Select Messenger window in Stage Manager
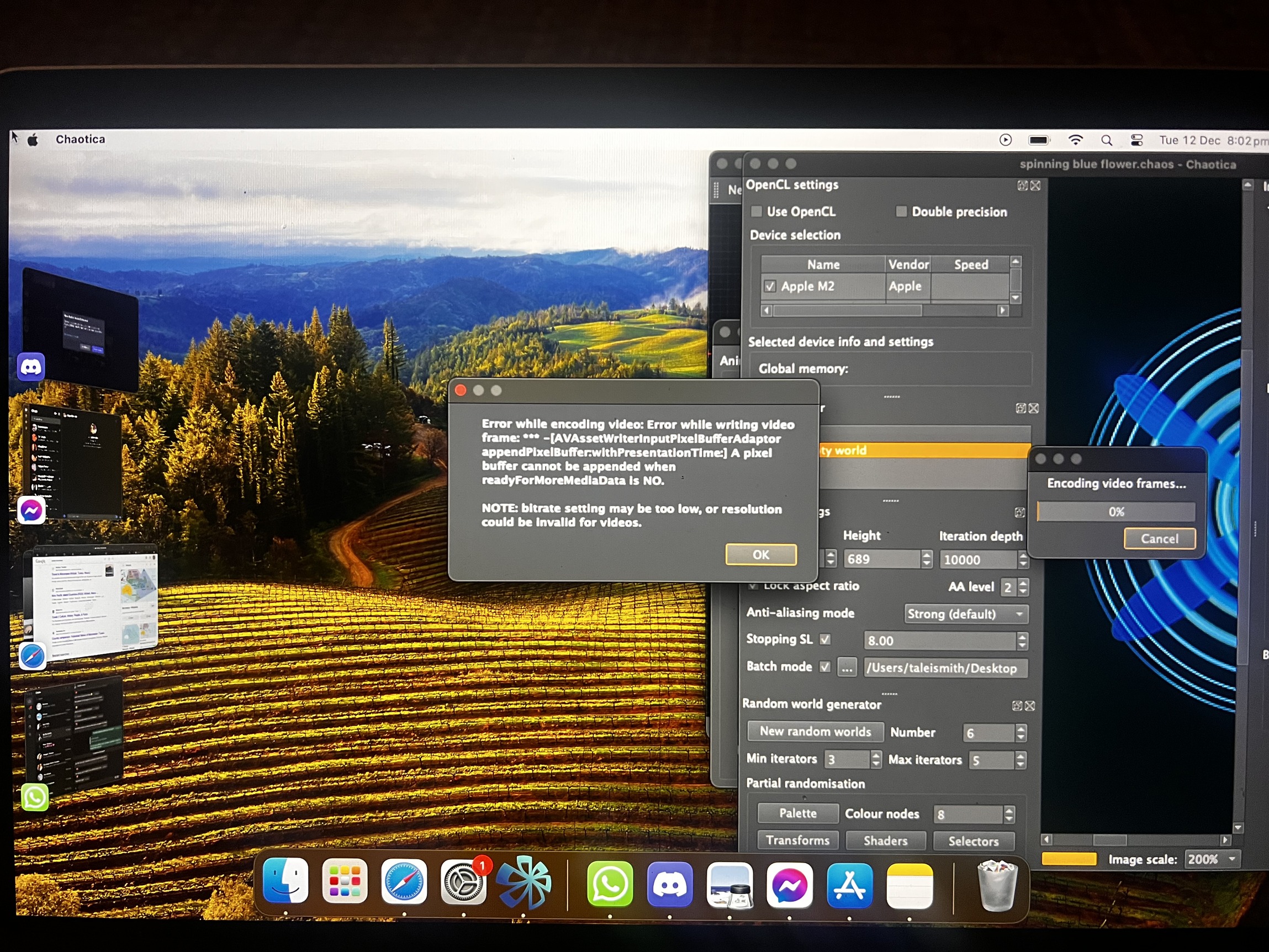 73,464
